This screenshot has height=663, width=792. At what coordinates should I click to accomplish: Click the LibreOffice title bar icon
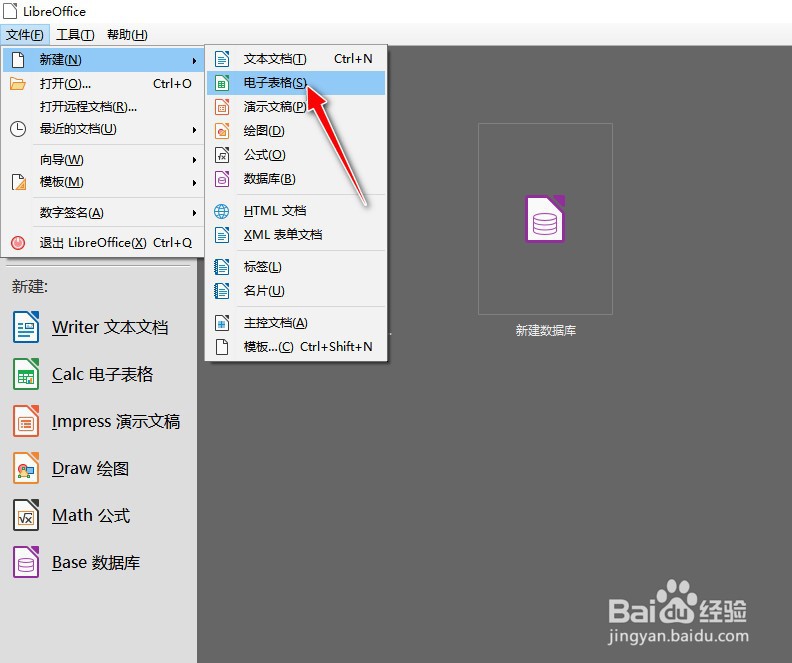[10, 11]
